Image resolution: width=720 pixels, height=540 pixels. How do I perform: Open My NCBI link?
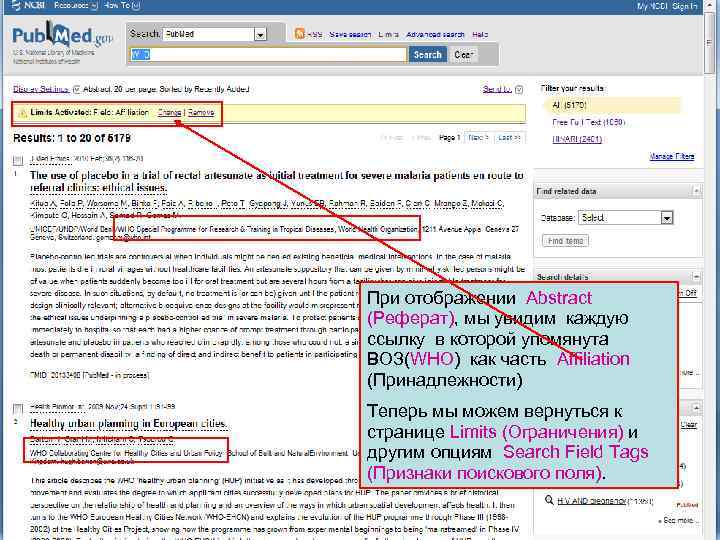(652, 6)
